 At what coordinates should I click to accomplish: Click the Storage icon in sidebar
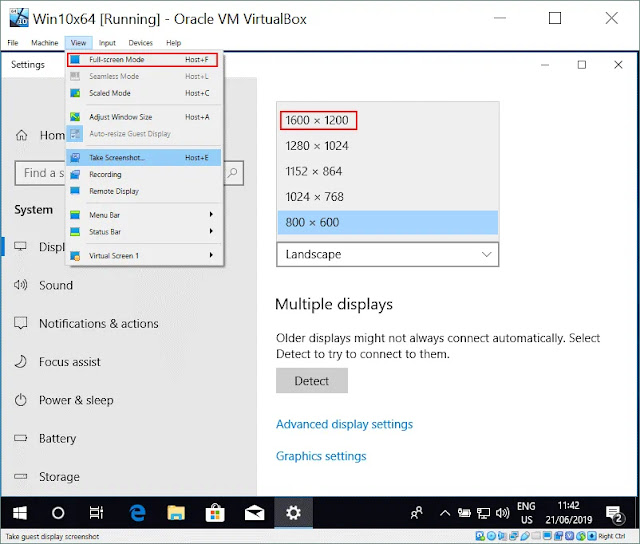(x=20, y=476)
